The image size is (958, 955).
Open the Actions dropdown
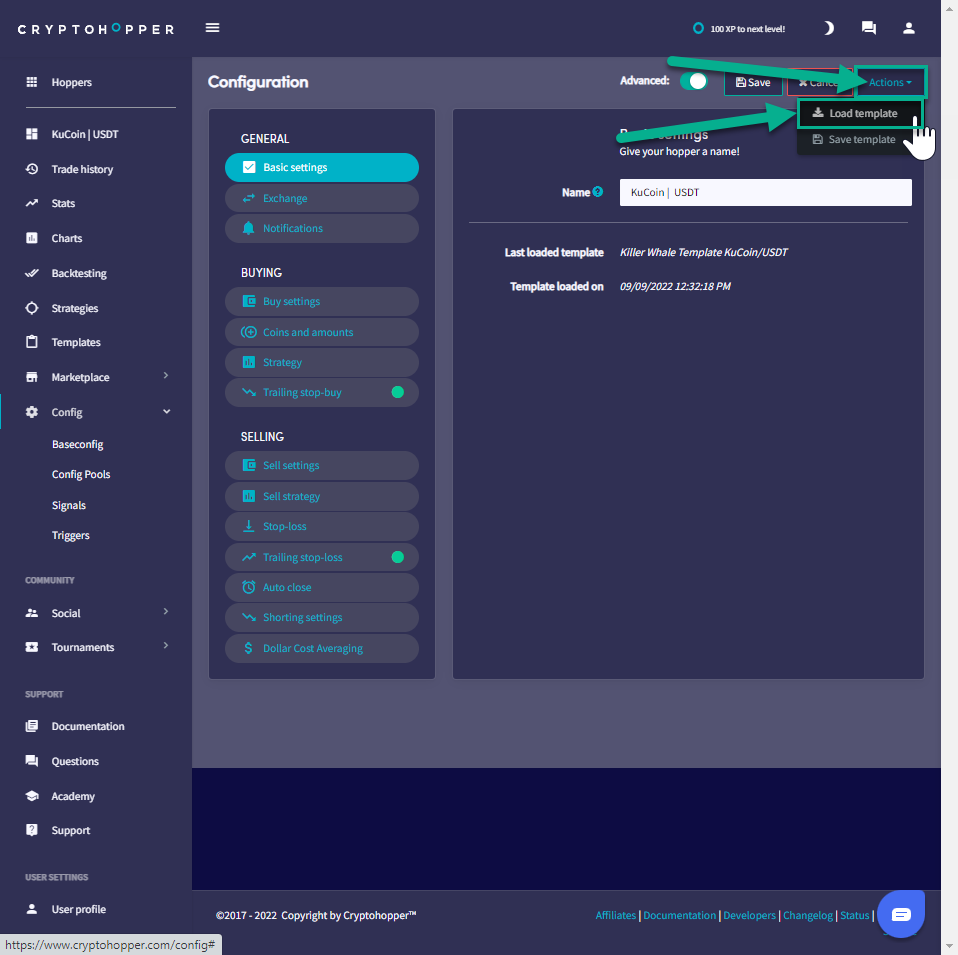tap(890, 82)
